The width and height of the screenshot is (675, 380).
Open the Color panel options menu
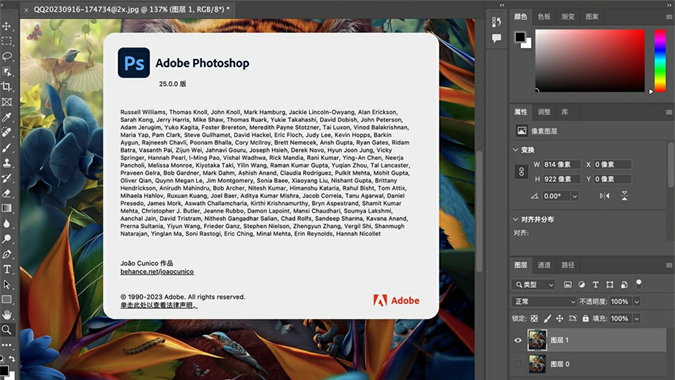pyautogui.click(x=669, y=17)
